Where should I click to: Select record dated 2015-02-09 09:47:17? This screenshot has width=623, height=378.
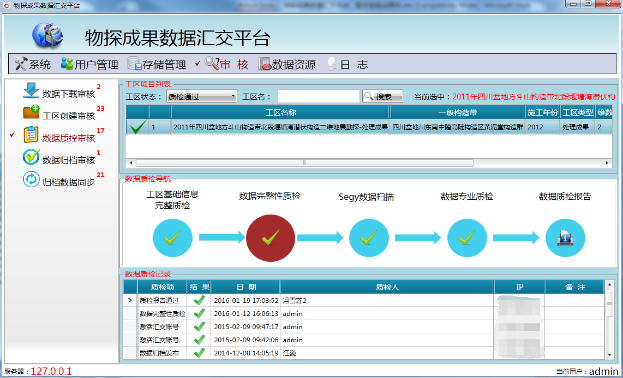tap(245, 327)
